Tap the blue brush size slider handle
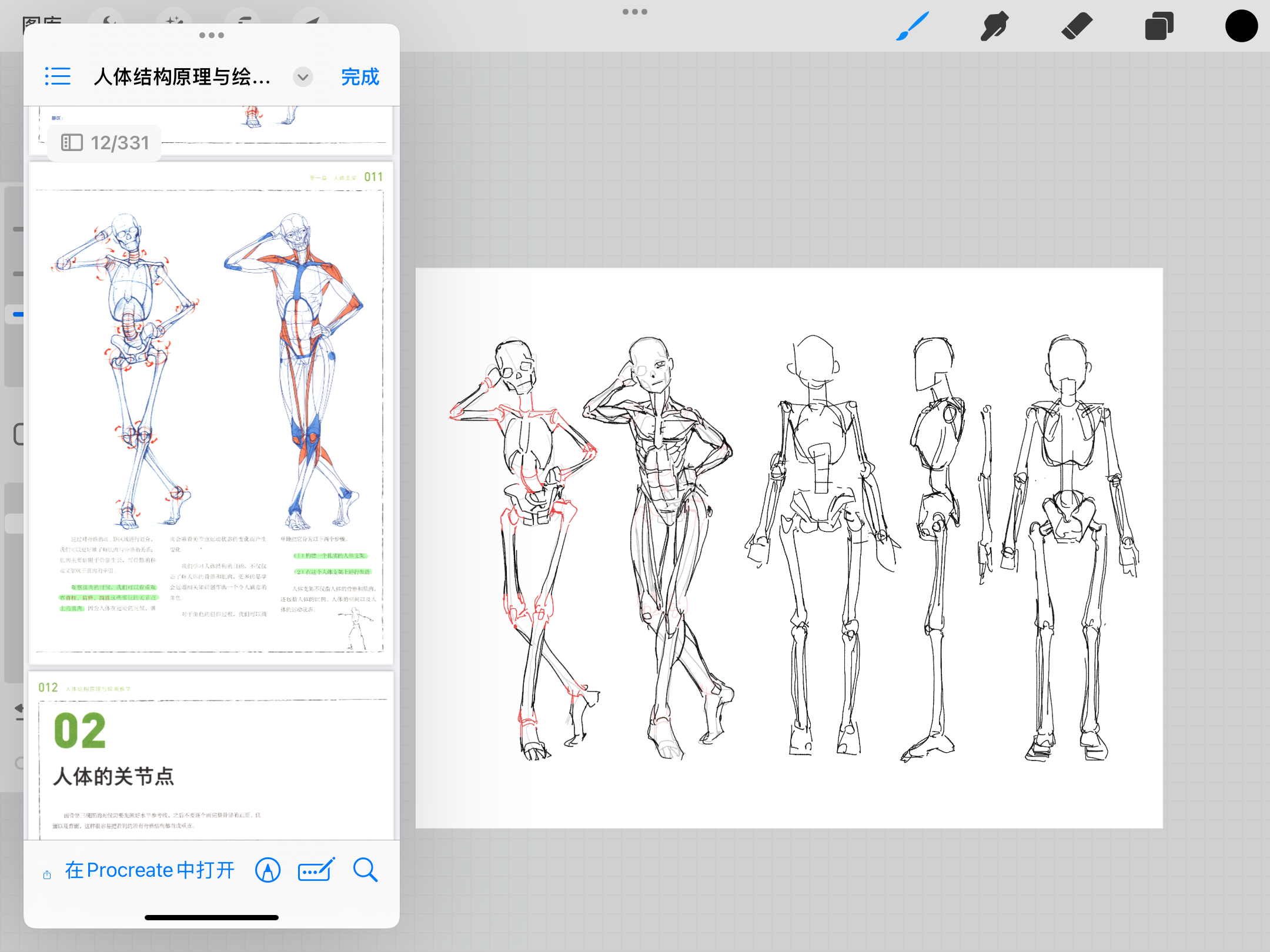Image resolution: width=1270 pixels, height=952 pixels. point(18,314)
